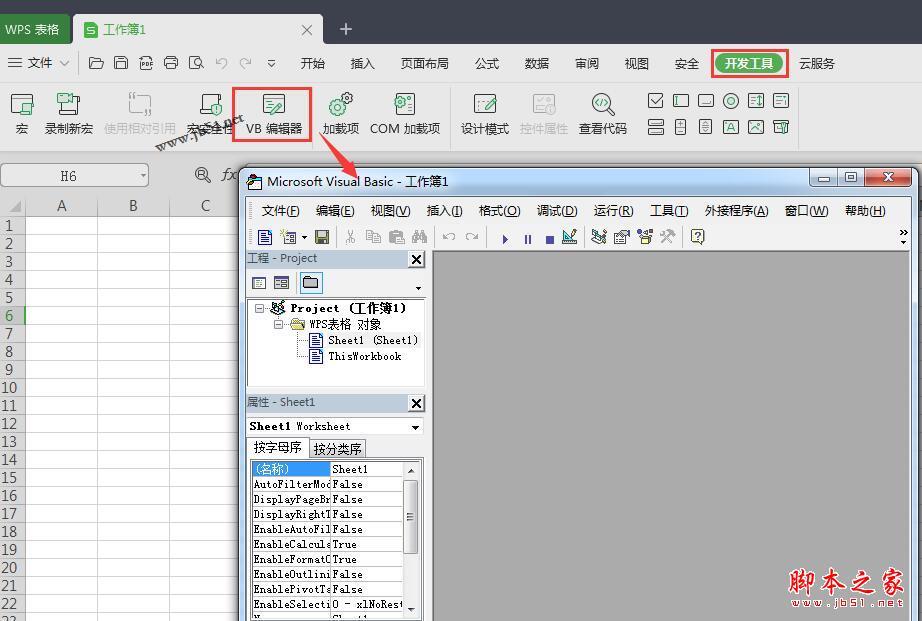Save the workbook via WPS quick toolbar

click(x=121, y=63)
